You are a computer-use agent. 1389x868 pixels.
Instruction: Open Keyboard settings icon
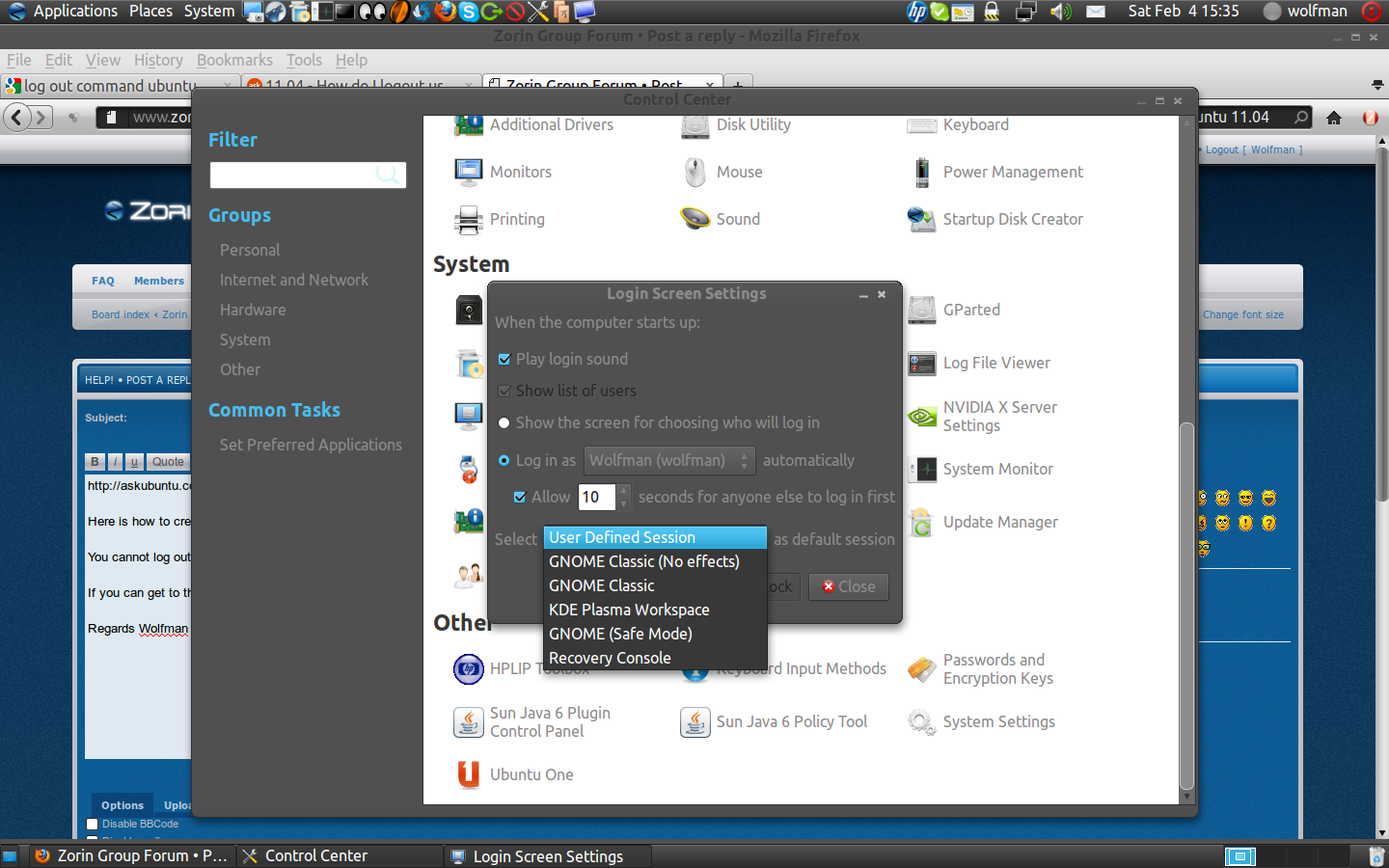(922, 125)
